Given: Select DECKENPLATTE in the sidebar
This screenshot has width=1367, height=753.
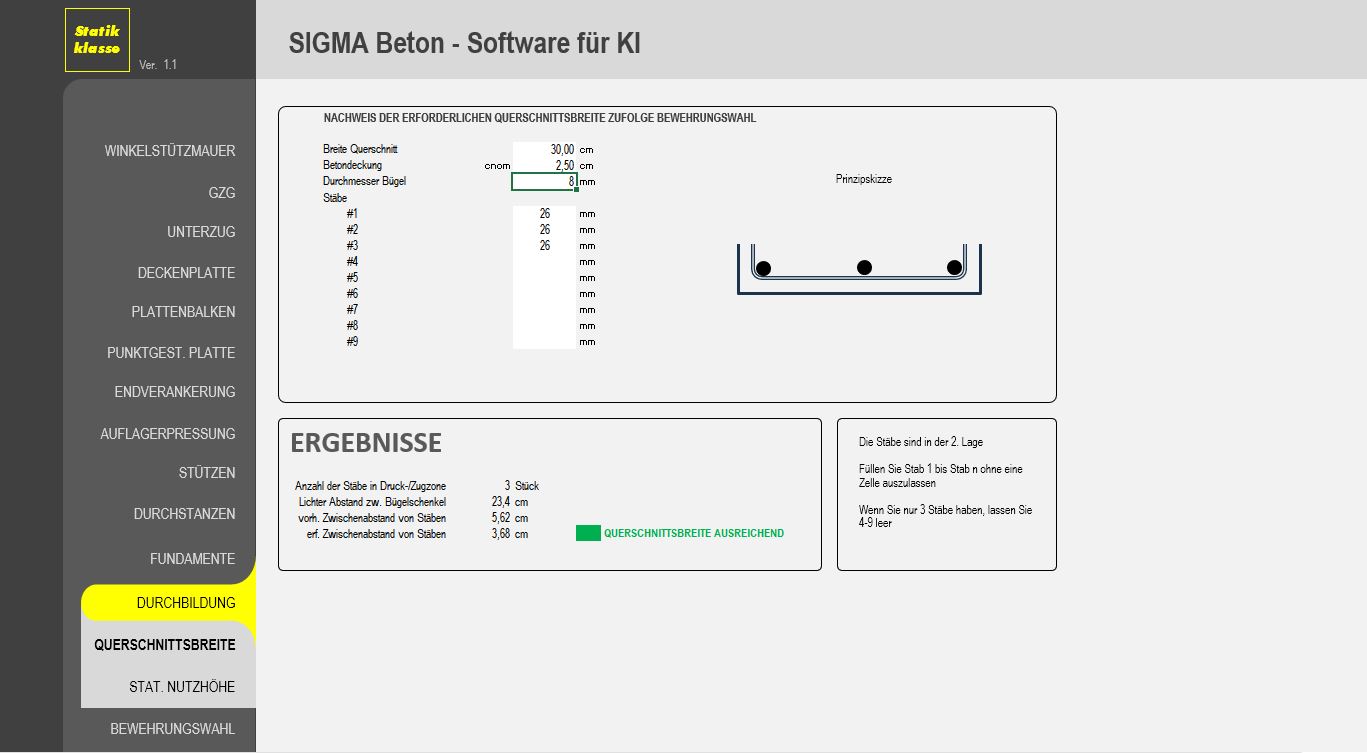Looking at the screenshot, I should pyautogui.click(x=186, y=273).
